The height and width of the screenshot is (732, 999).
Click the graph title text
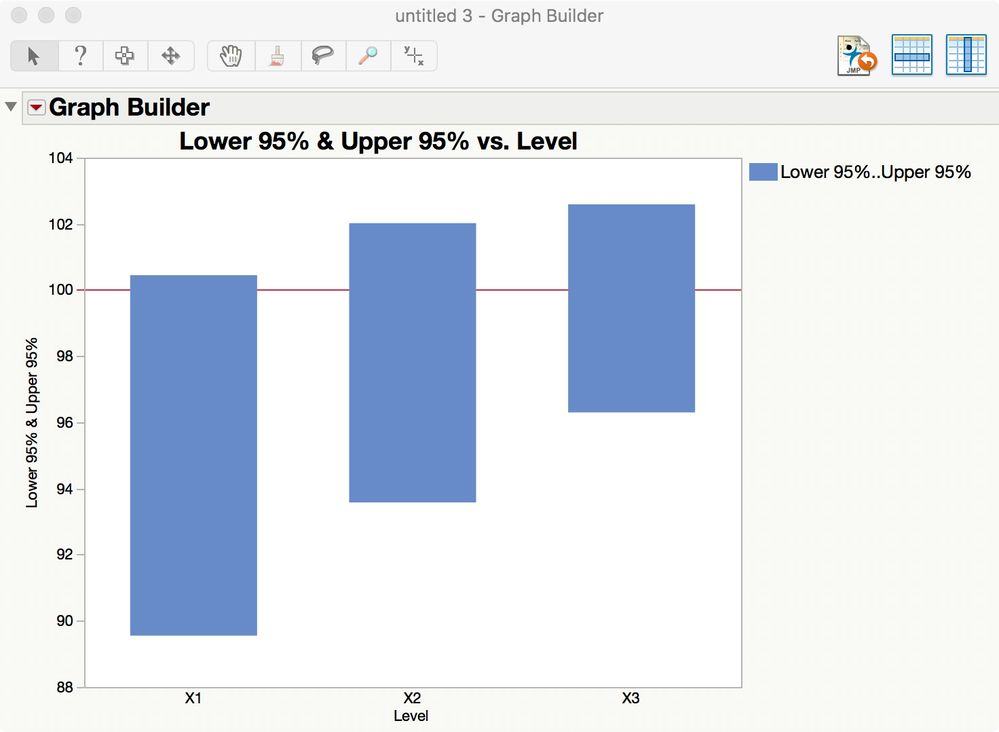[x=378, y=141]
